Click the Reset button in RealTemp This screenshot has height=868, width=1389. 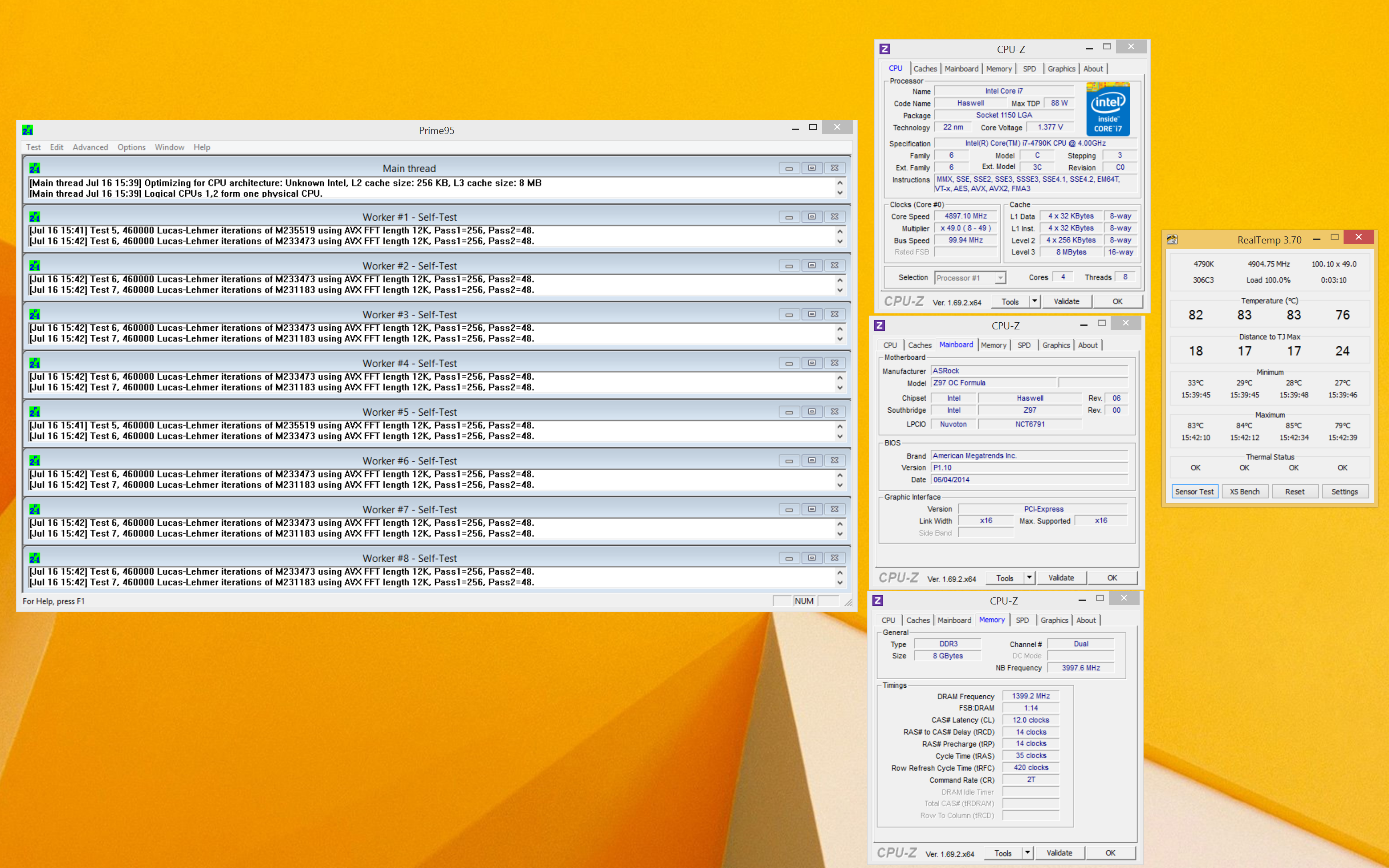click(x=1294, y=491)
